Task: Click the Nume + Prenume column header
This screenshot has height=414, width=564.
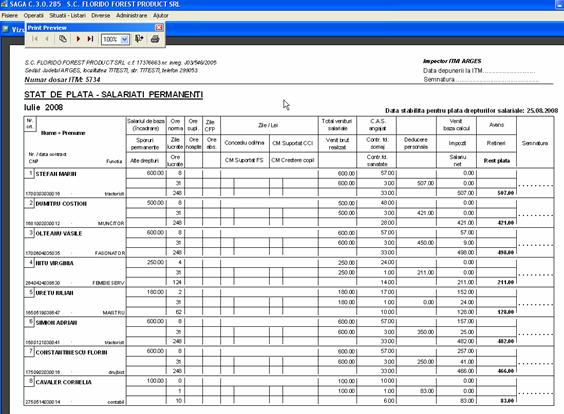Action: [x=63, y=133]
